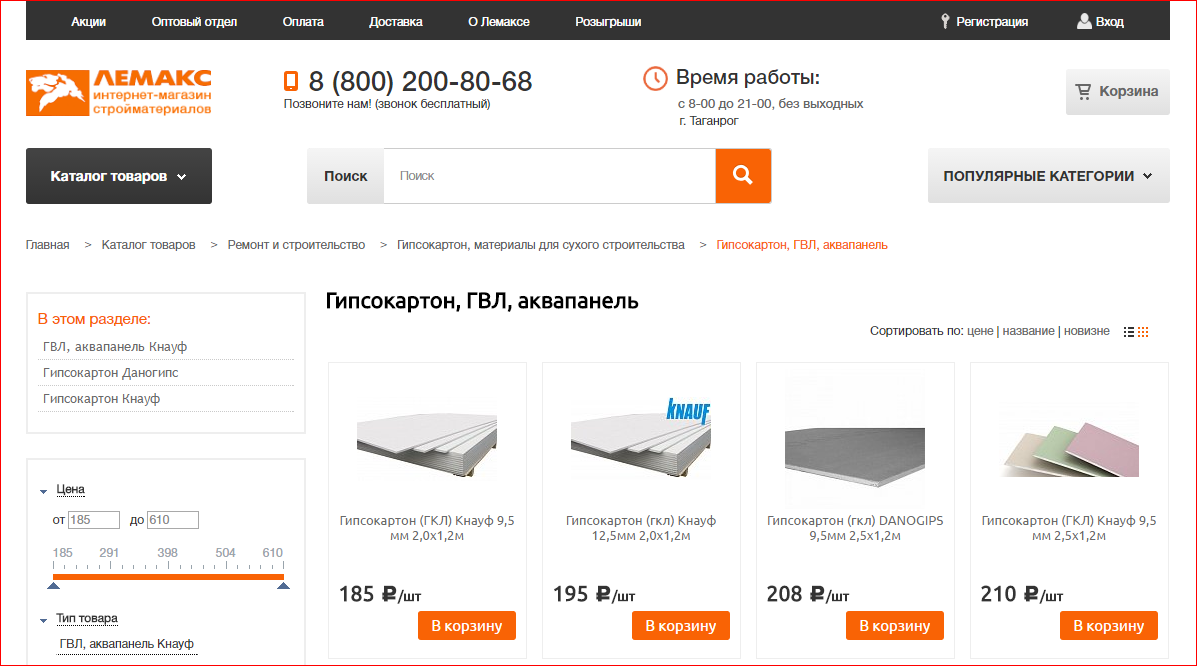Image resolution: width=1197 pixels, height=666 pixels.
Task: Switch to list view icon
Action: coord(1128,331)
